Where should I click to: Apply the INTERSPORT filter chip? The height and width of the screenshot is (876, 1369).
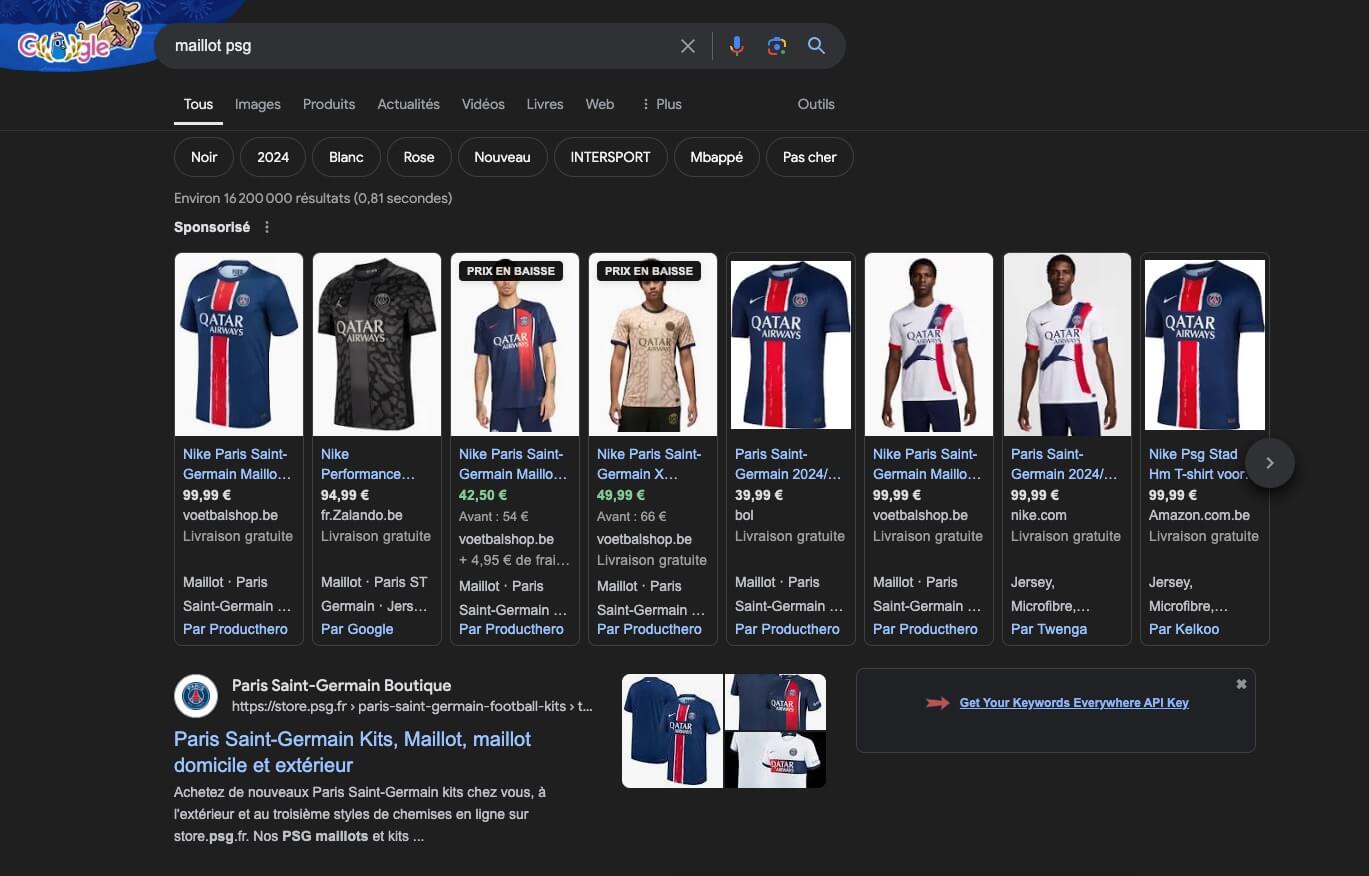[x=610, y=157]
